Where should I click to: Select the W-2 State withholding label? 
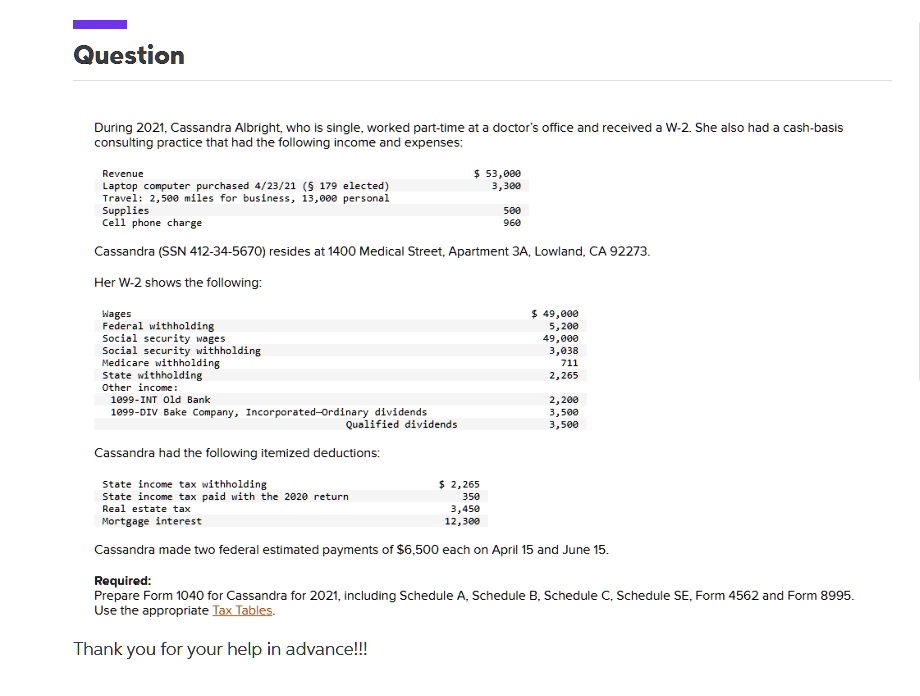pyautogui.click(x=152, y=376)
